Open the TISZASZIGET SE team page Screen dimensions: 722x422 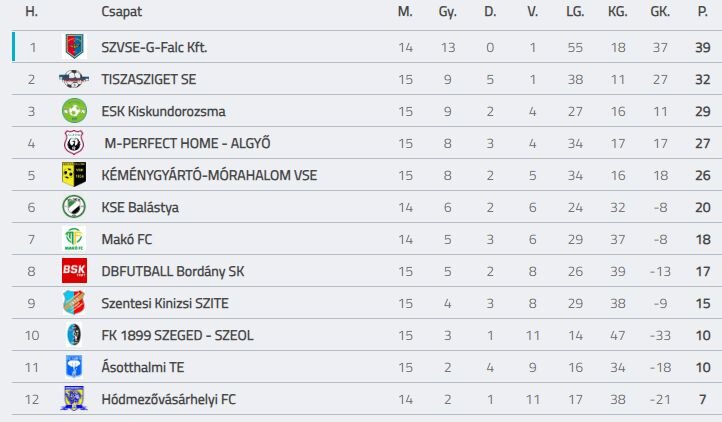(x=148, y=79)
